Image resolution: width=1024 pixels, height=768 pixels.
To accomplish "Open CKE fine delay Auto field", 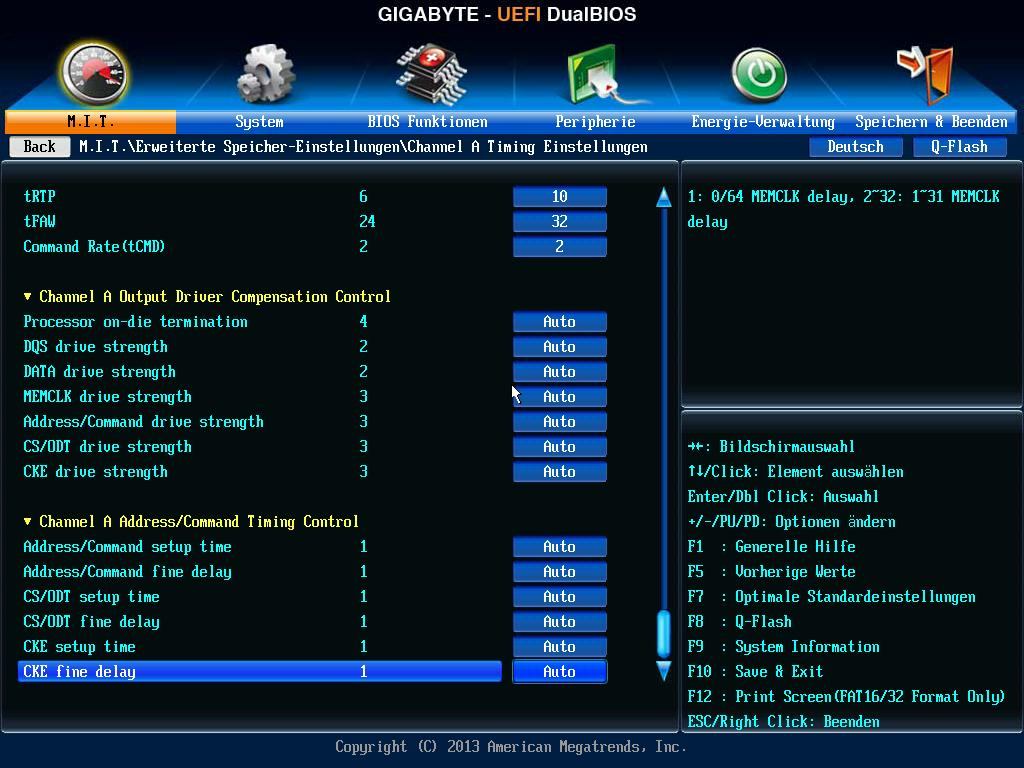I will [560, 671].
